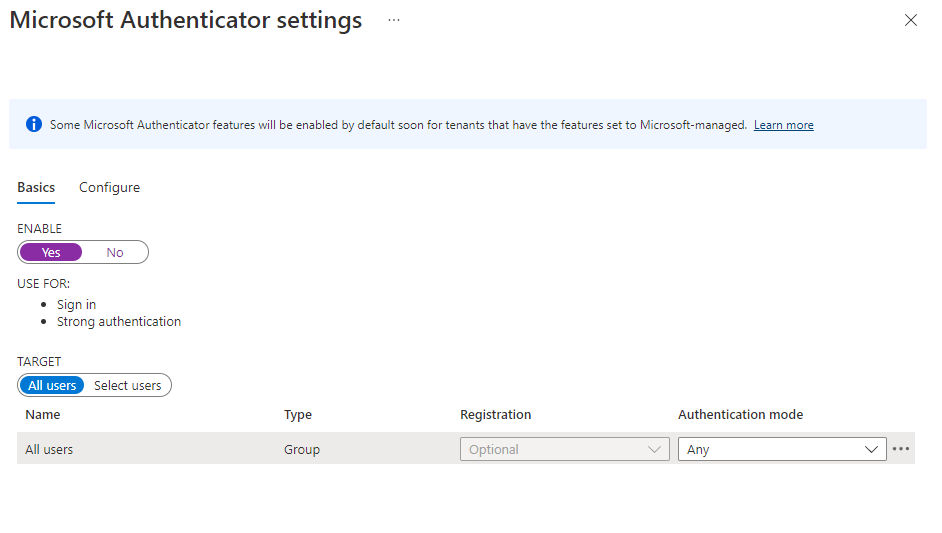Set the Enable toggle to Yes
Image resolution: width=942 pixels, height=533 pixels.
click(51, 252)
